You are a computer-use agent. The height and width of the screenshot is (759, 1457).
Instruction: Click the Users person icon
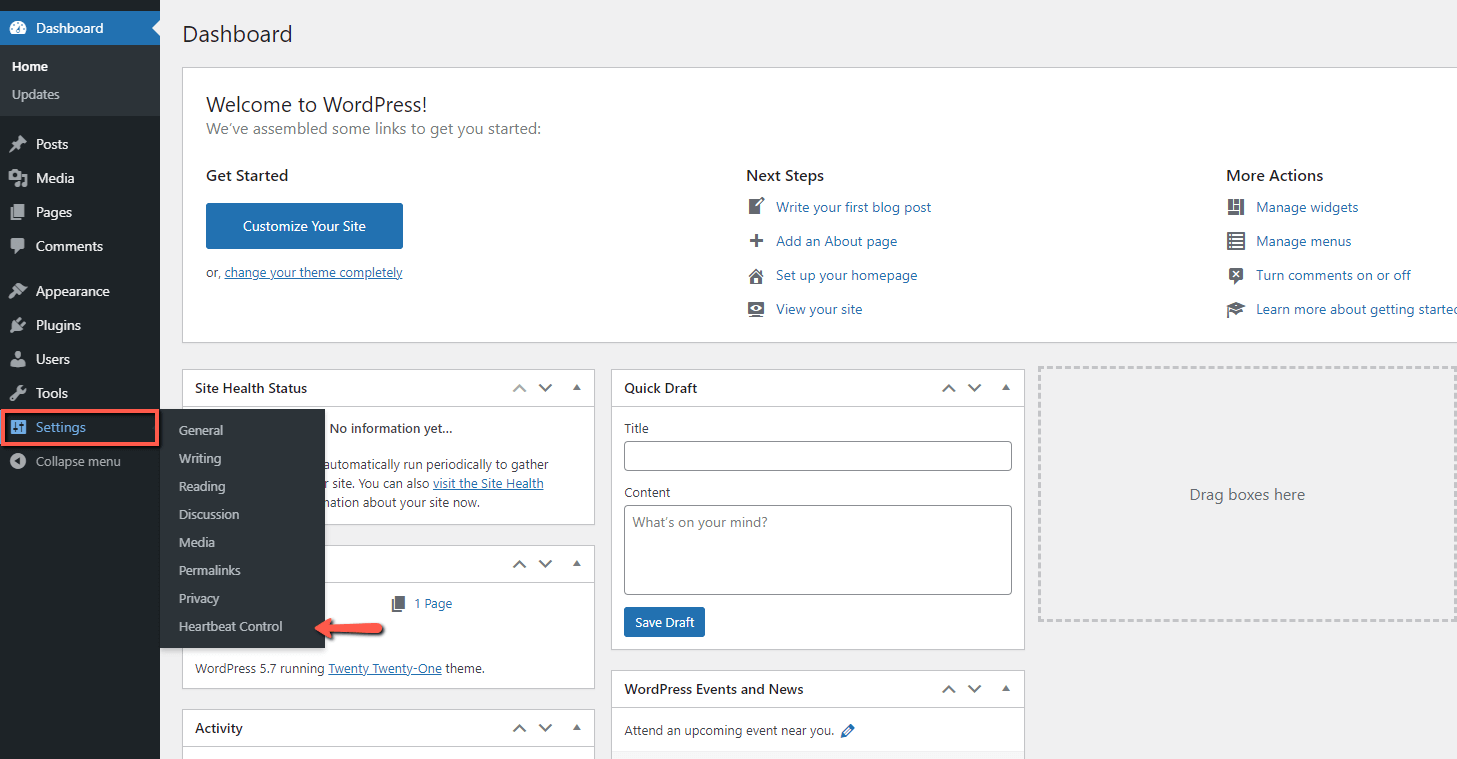coord(18,359)
